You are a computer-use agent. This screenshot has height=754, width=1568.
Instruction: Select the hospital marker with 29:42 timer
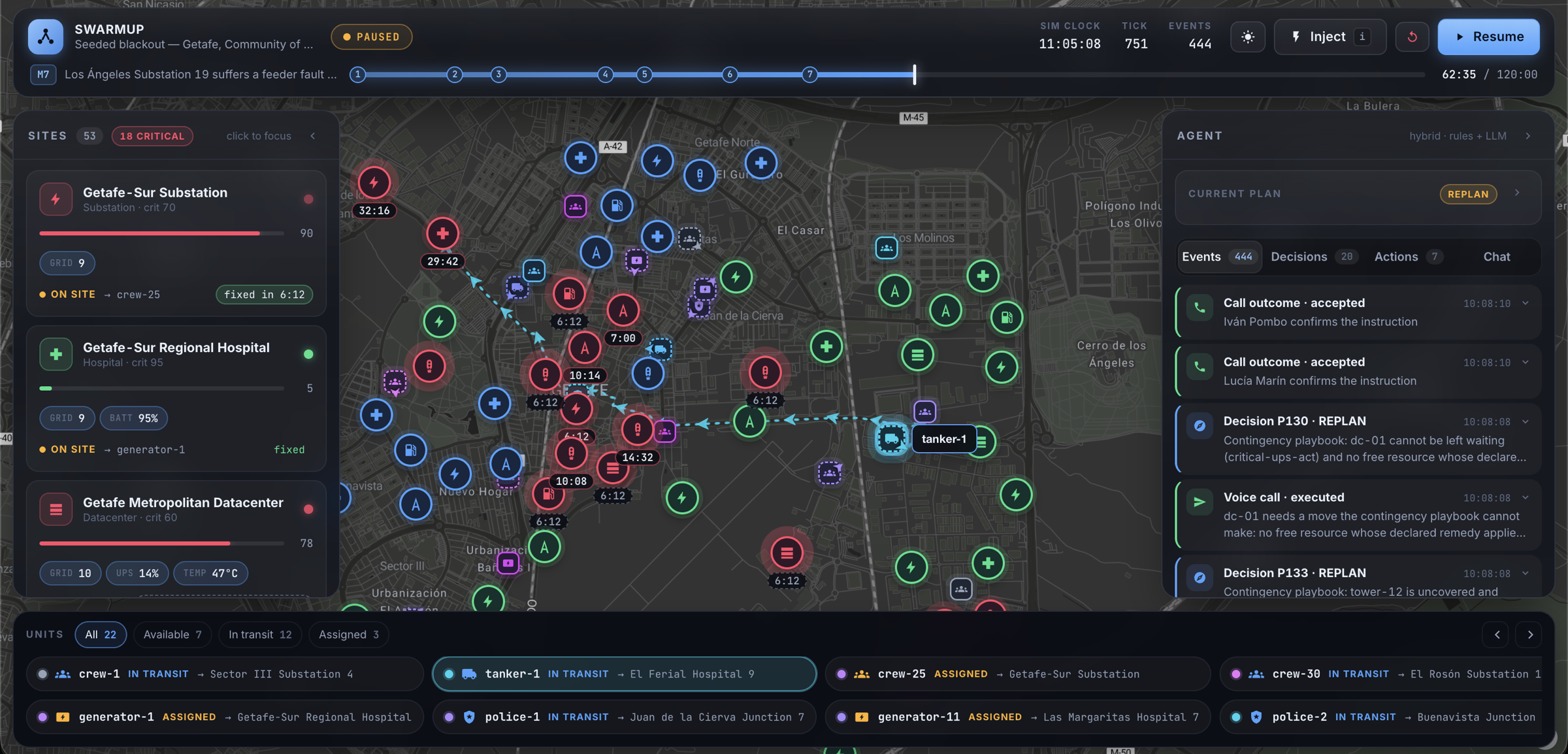pos(442,233)
